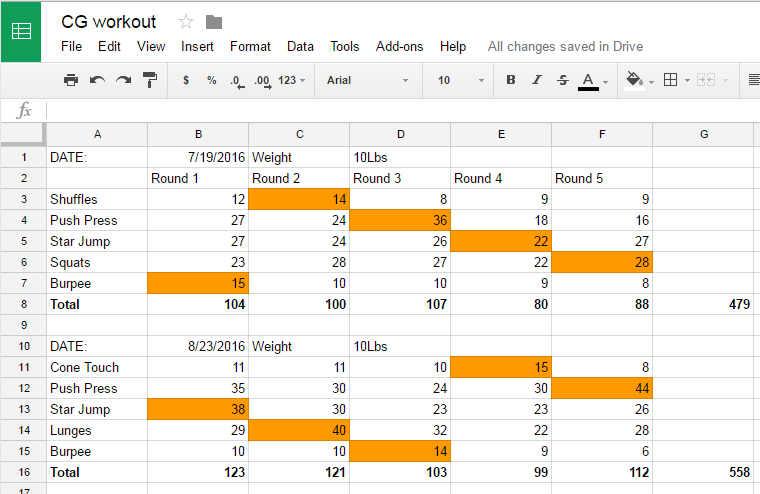Format as currency with dollar icon

tap(186, 80)
